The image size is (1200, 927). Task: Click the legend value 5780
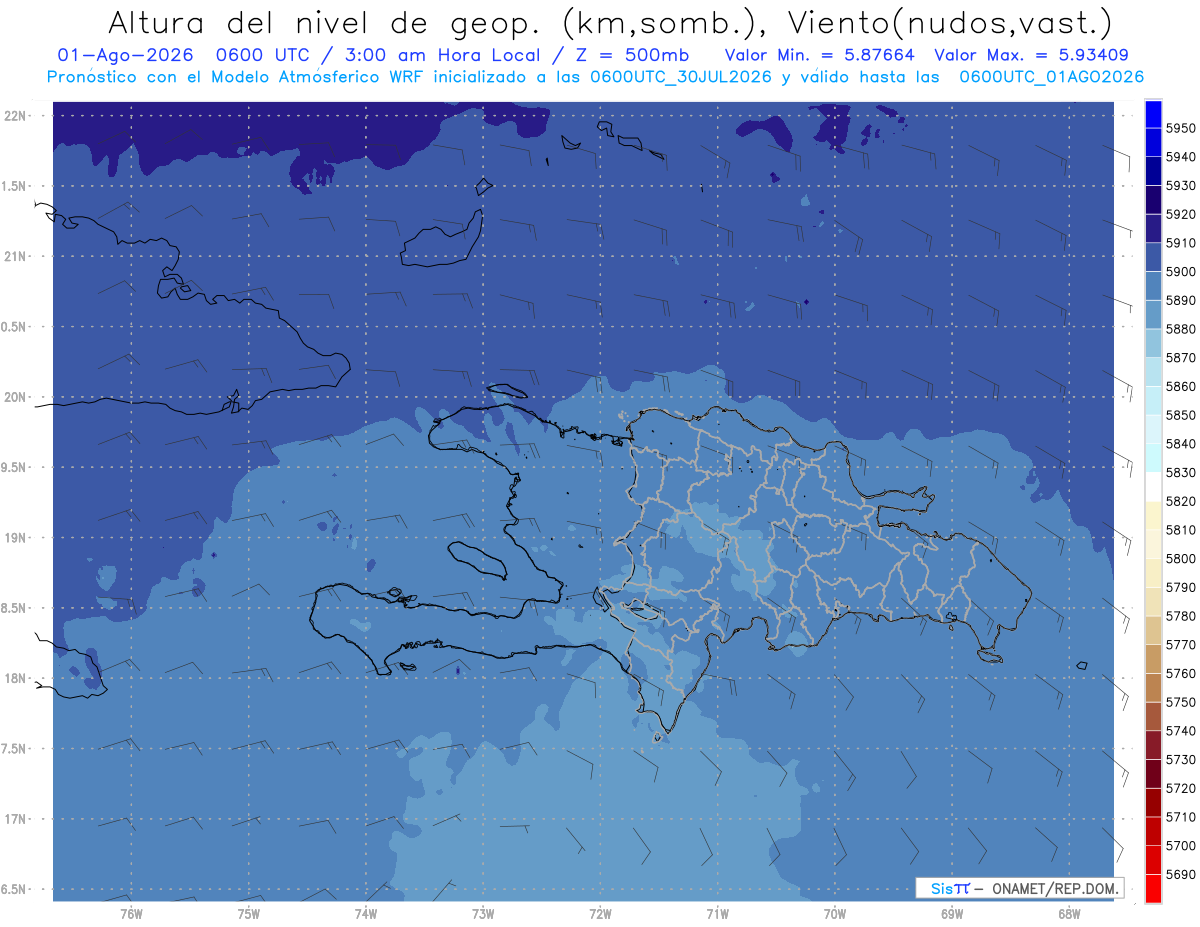point(1181,616)
